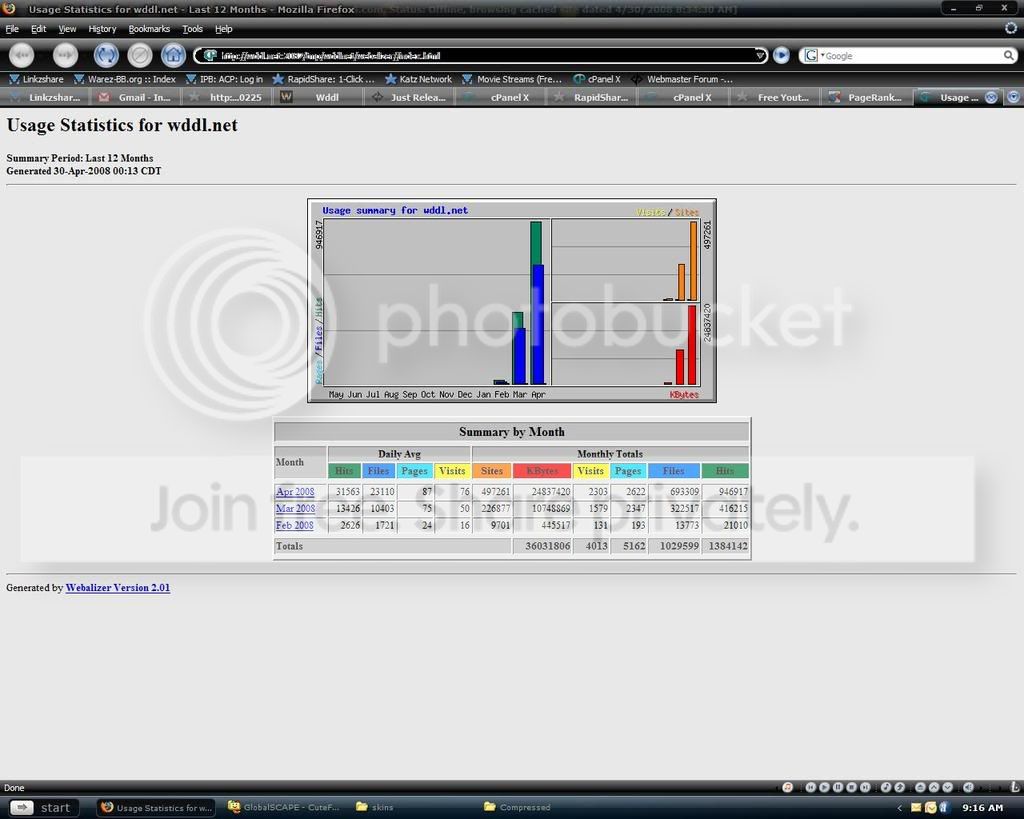
Task: Open the search engine selector dropdown
Action: click(813, 56)
